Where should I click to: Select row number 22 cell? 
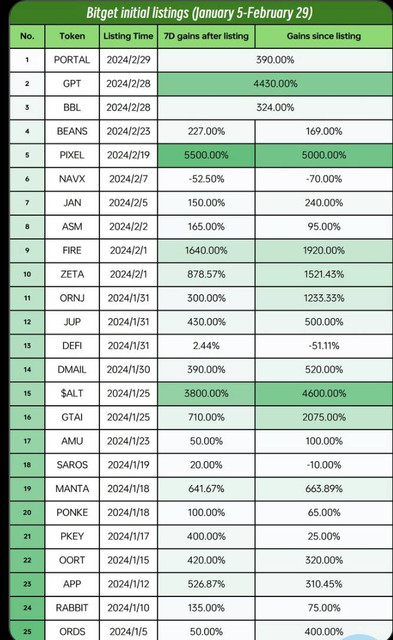pyautogui.click(x=27, y=560)
